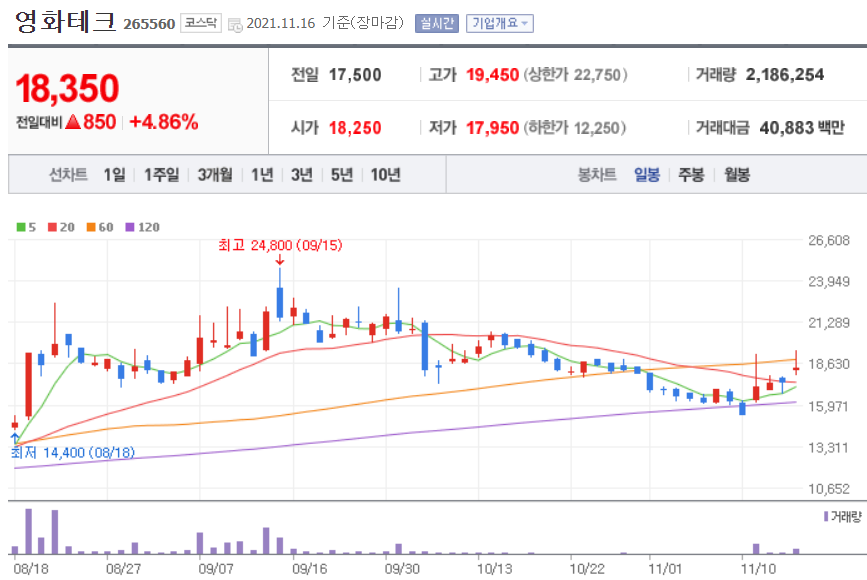This screenshot has height=580, width=867.
Task: Select the 10년 line chart period
Action: (385, 175)
